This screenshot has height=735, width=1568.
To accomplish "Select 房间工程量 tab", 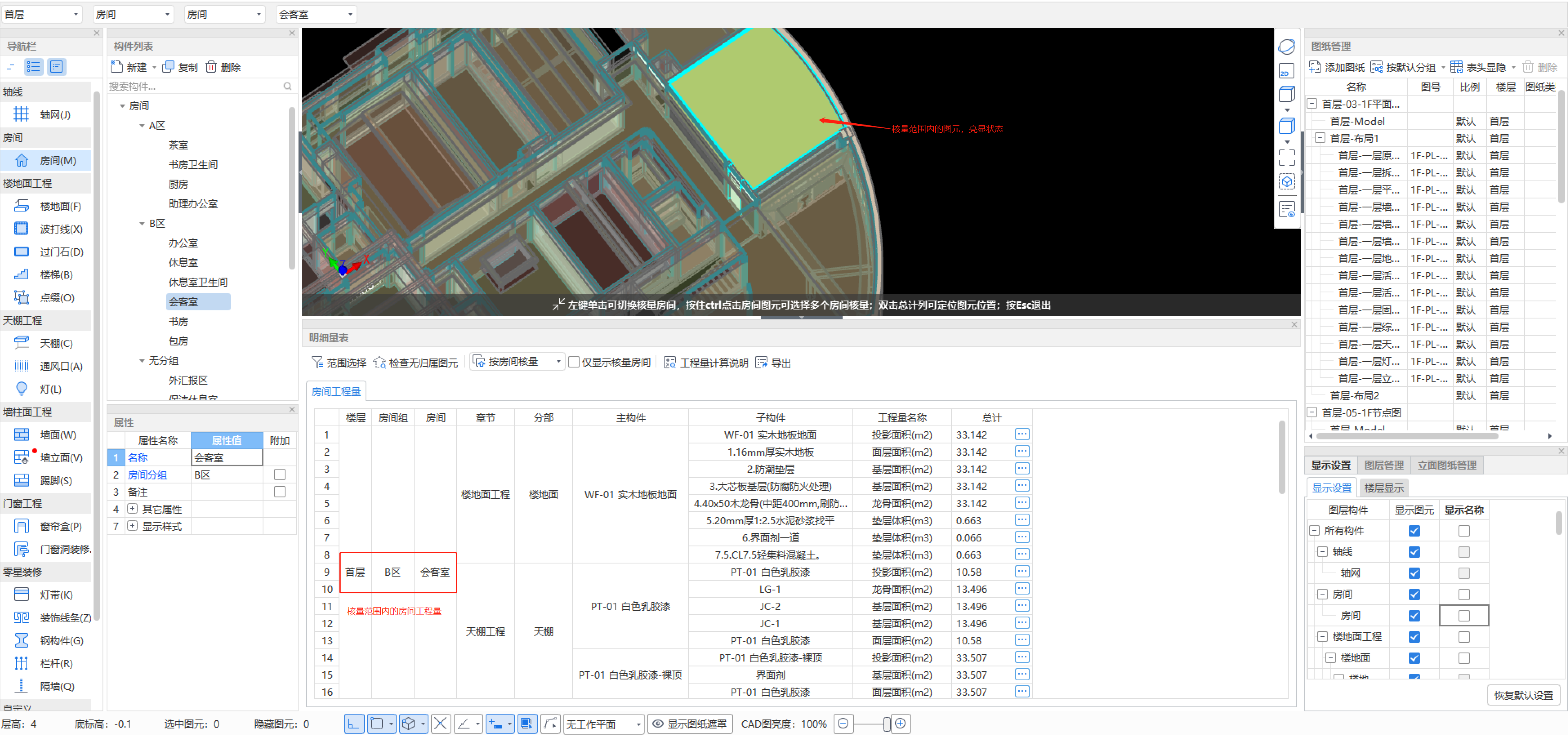I will tap(336, 391).
